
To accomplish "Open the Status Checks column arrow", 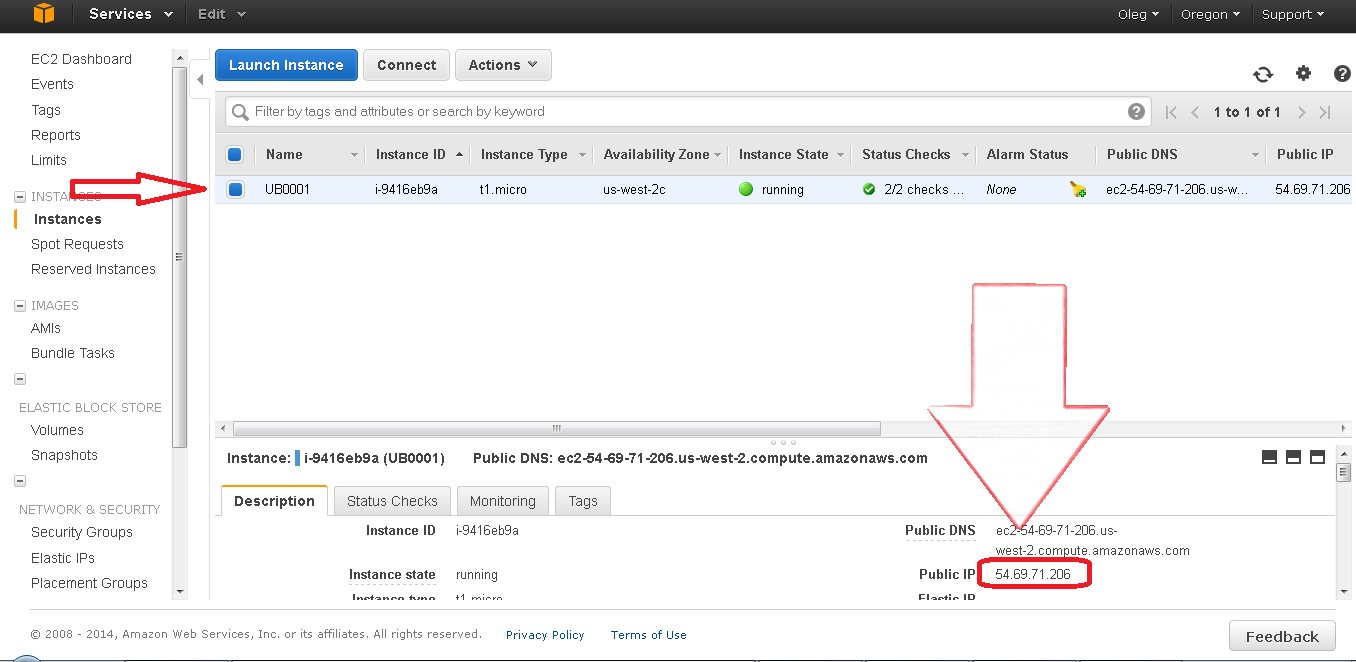I will pyautogui.click(x=965, y=155).
